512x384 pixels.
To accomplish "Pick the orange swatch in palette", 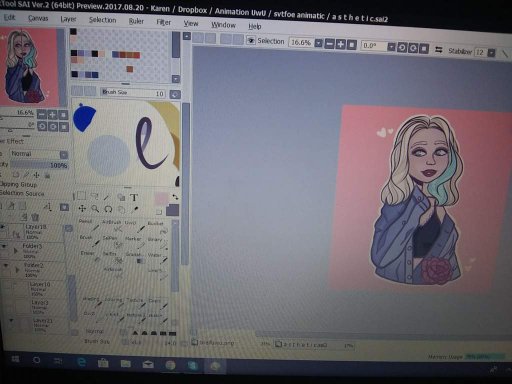I will click(x=130, y=69).
